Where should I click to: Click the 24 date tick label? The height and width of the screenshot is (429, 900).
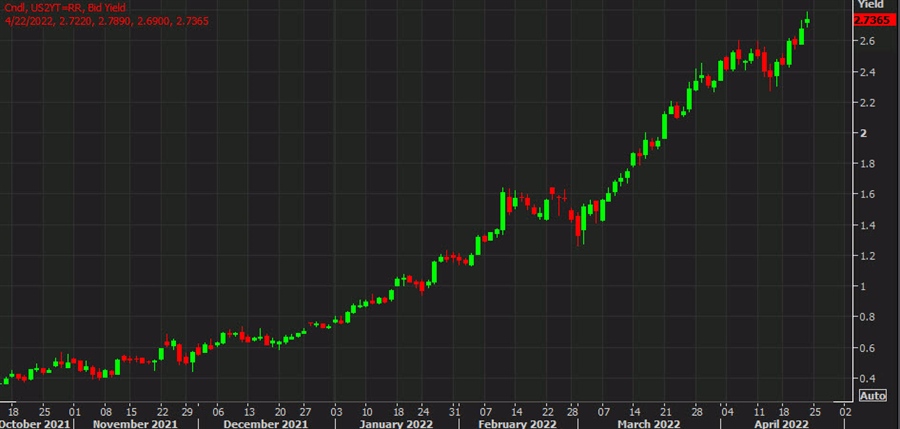(x=422, y=411)
